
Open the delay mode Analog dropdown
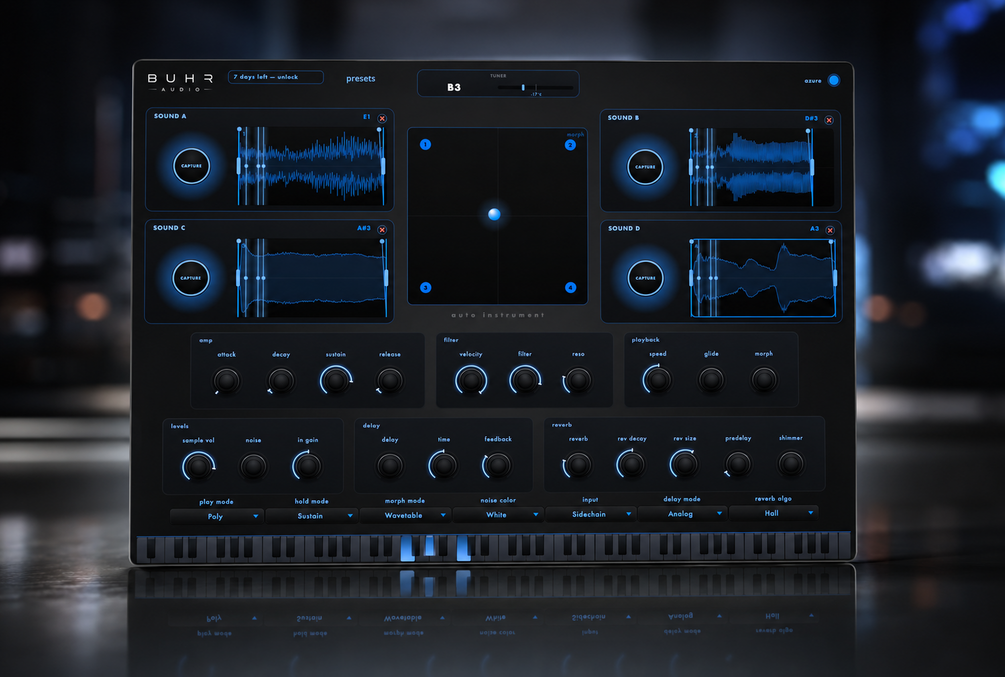pos(682,514)
